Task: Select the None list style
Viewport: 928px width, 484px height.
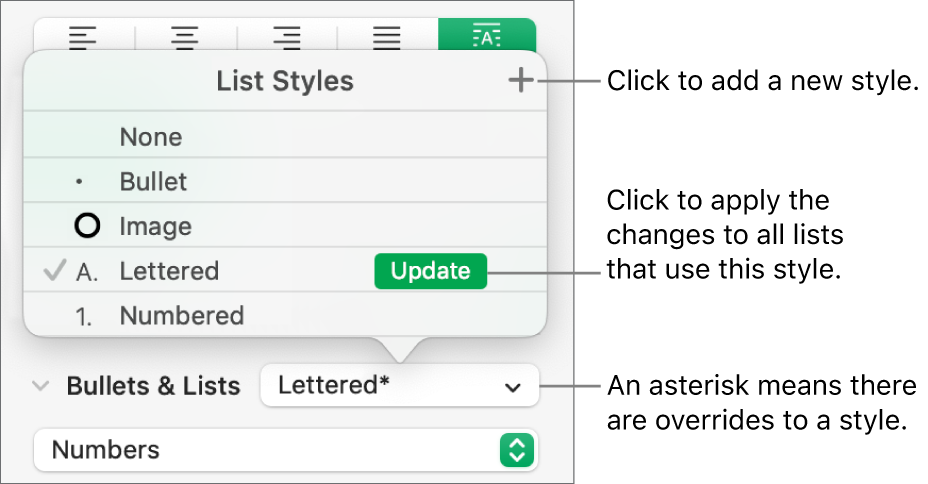Action: point(151,137)
